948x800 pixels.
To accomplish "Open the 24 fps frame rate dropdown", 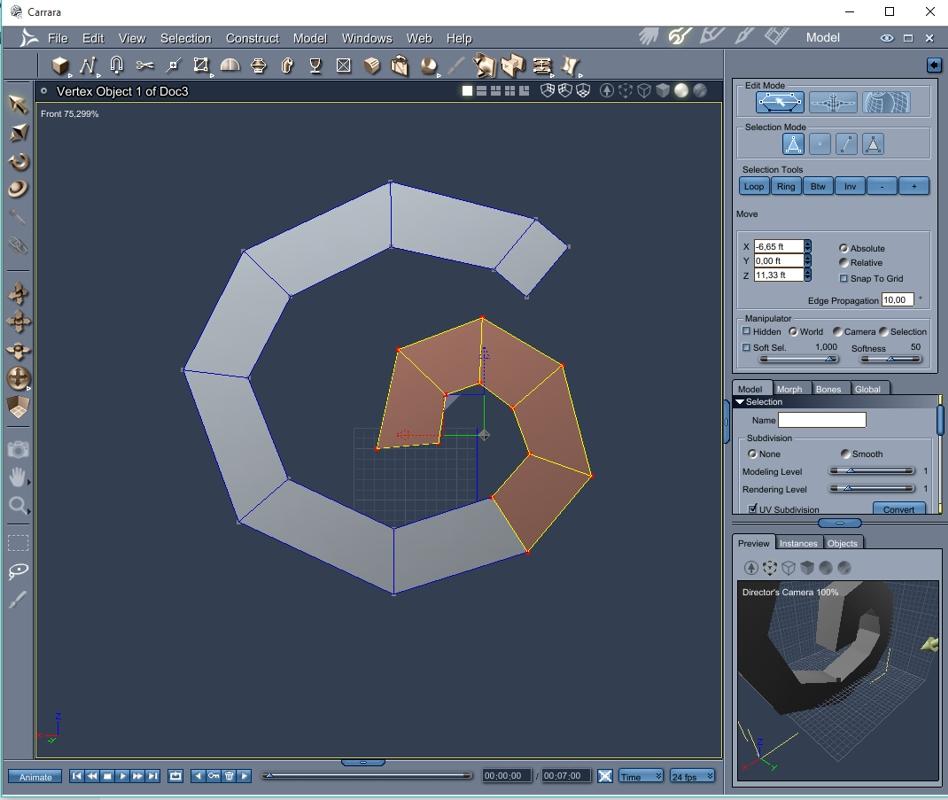I will 692,776.
